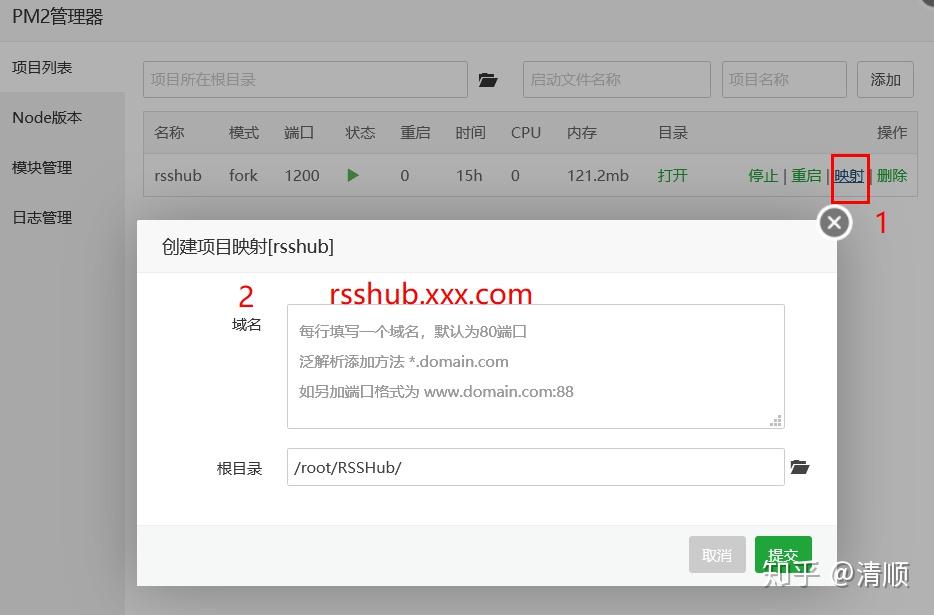Click the 域名 textarea to enter domains
Screen dimensions: 934x615
(536, 365)
